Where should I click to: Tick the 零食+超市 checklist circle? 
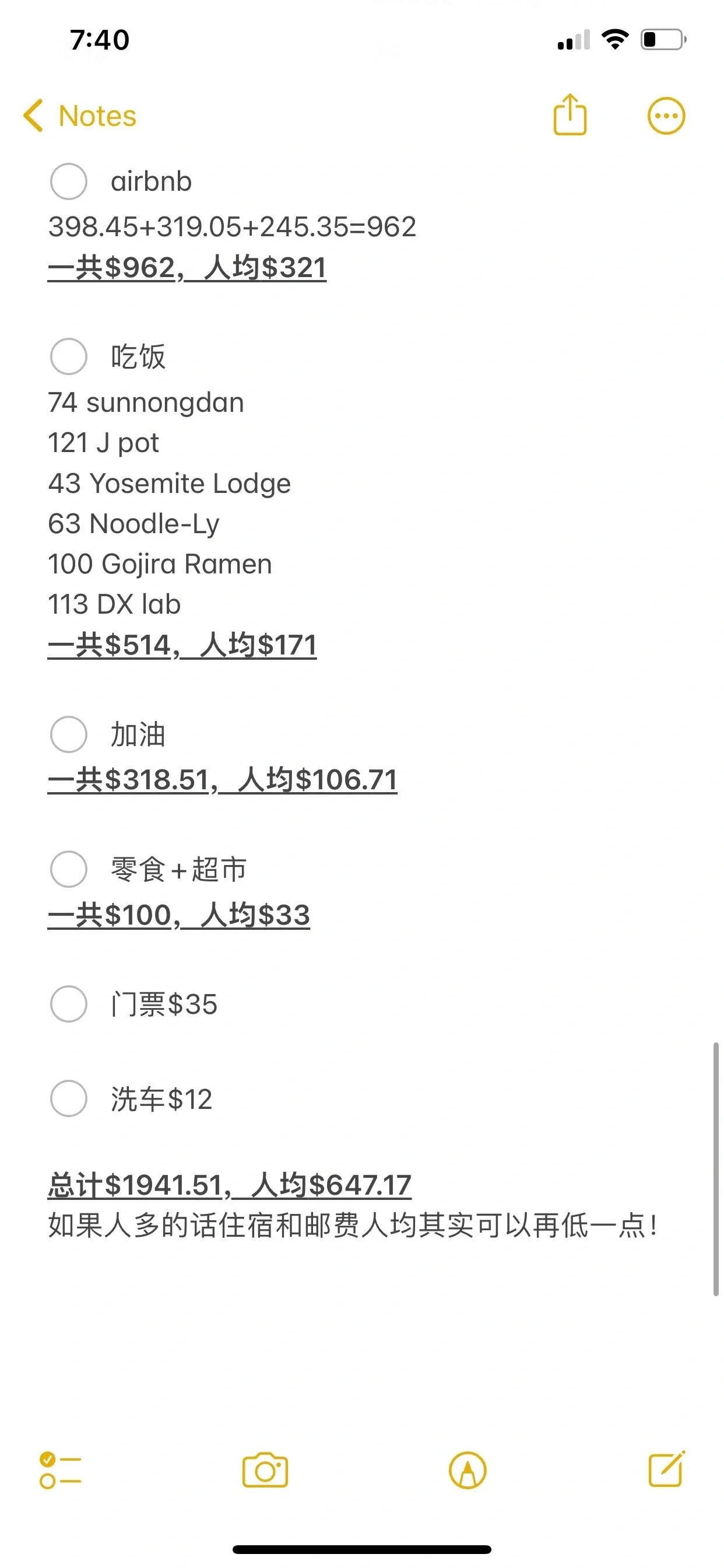pos(69,869)
